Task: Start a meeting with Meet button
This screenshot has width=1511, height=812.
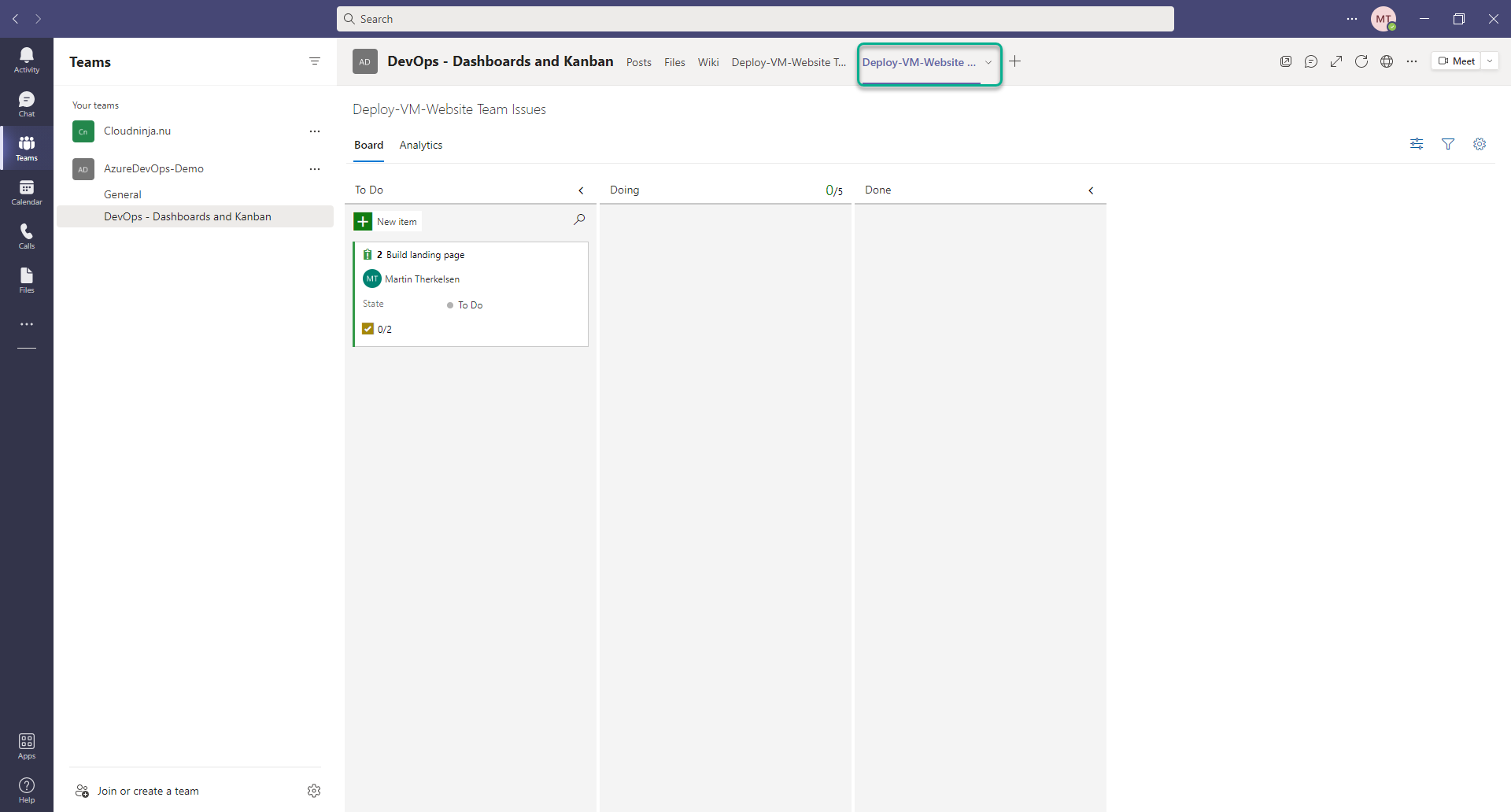Action: [1456, 61]
